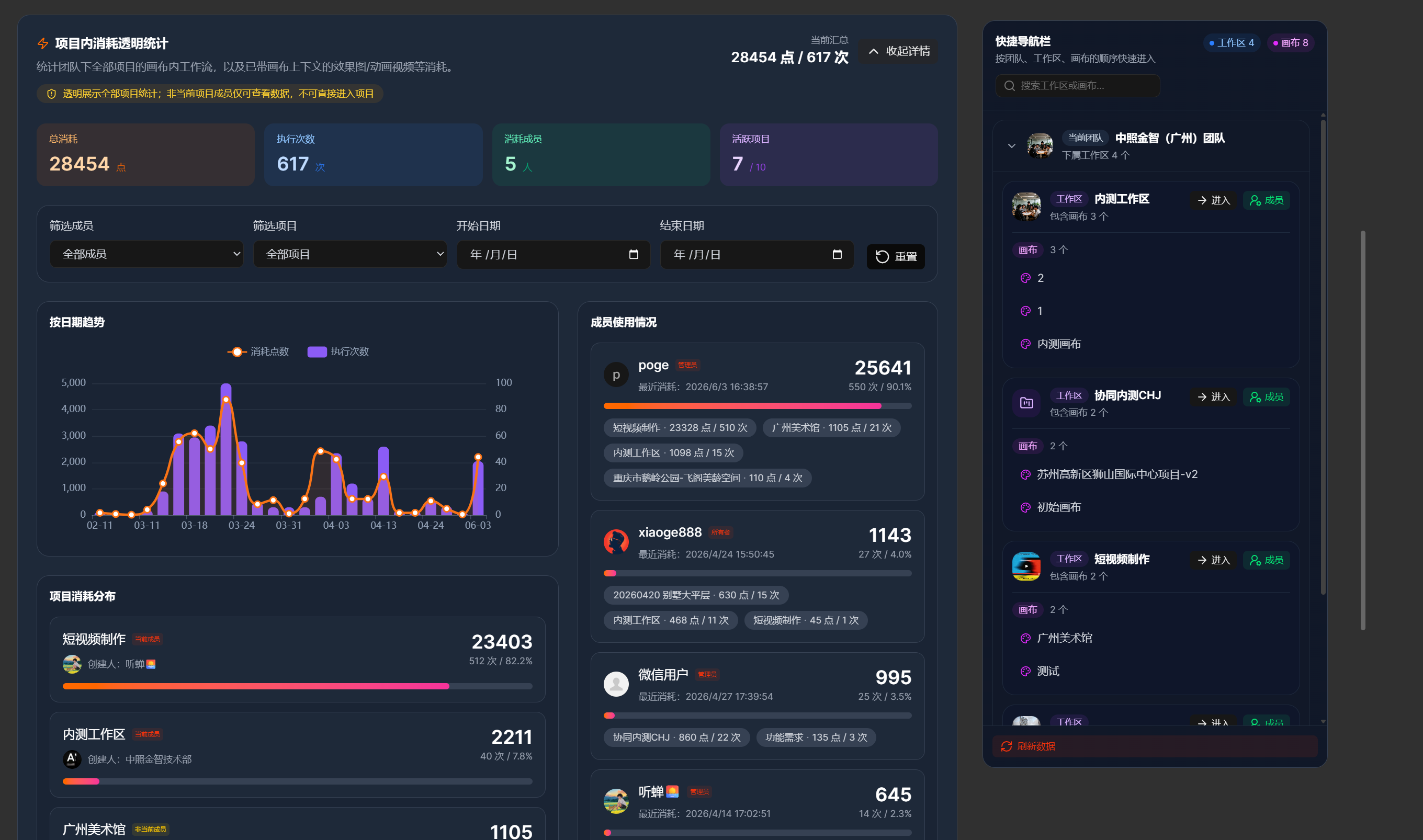The width and height of the screenshot is (1423, 840).
Task: Open the 苏州高新区狮山国际中心项目-v2 canvas
Action: point(1117,475)
